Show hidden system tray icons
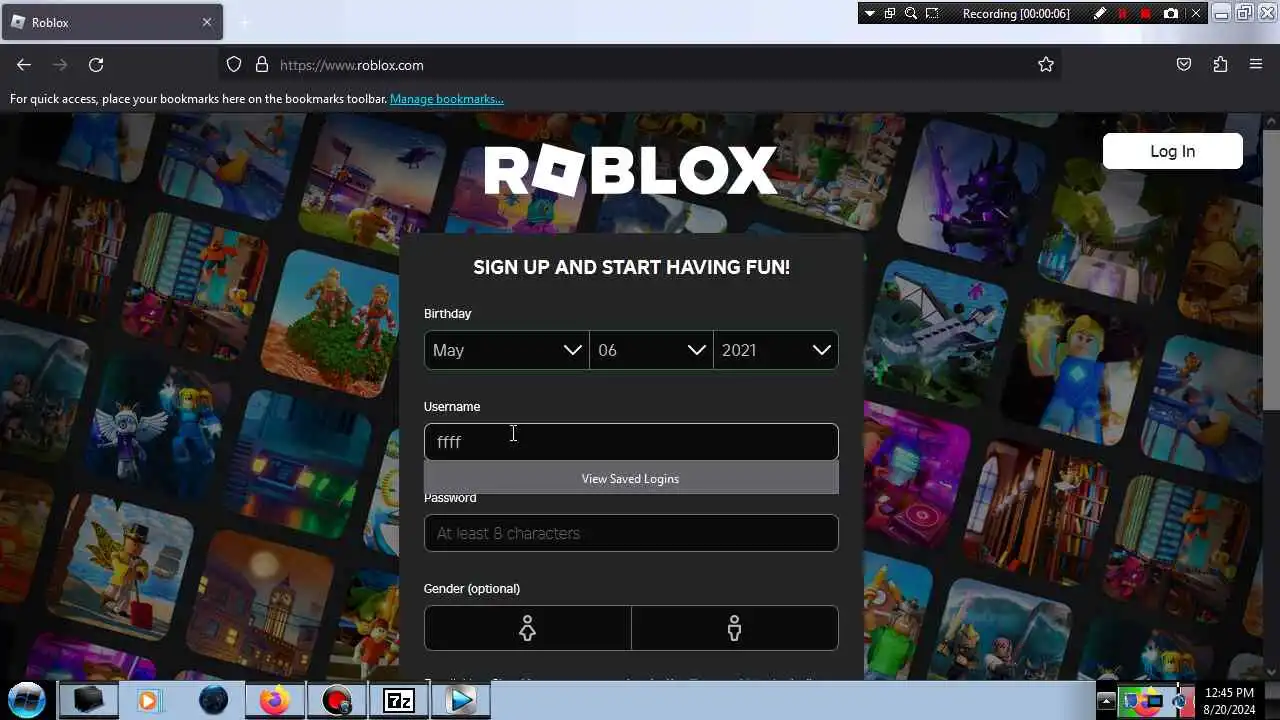 pos(1106,701)
